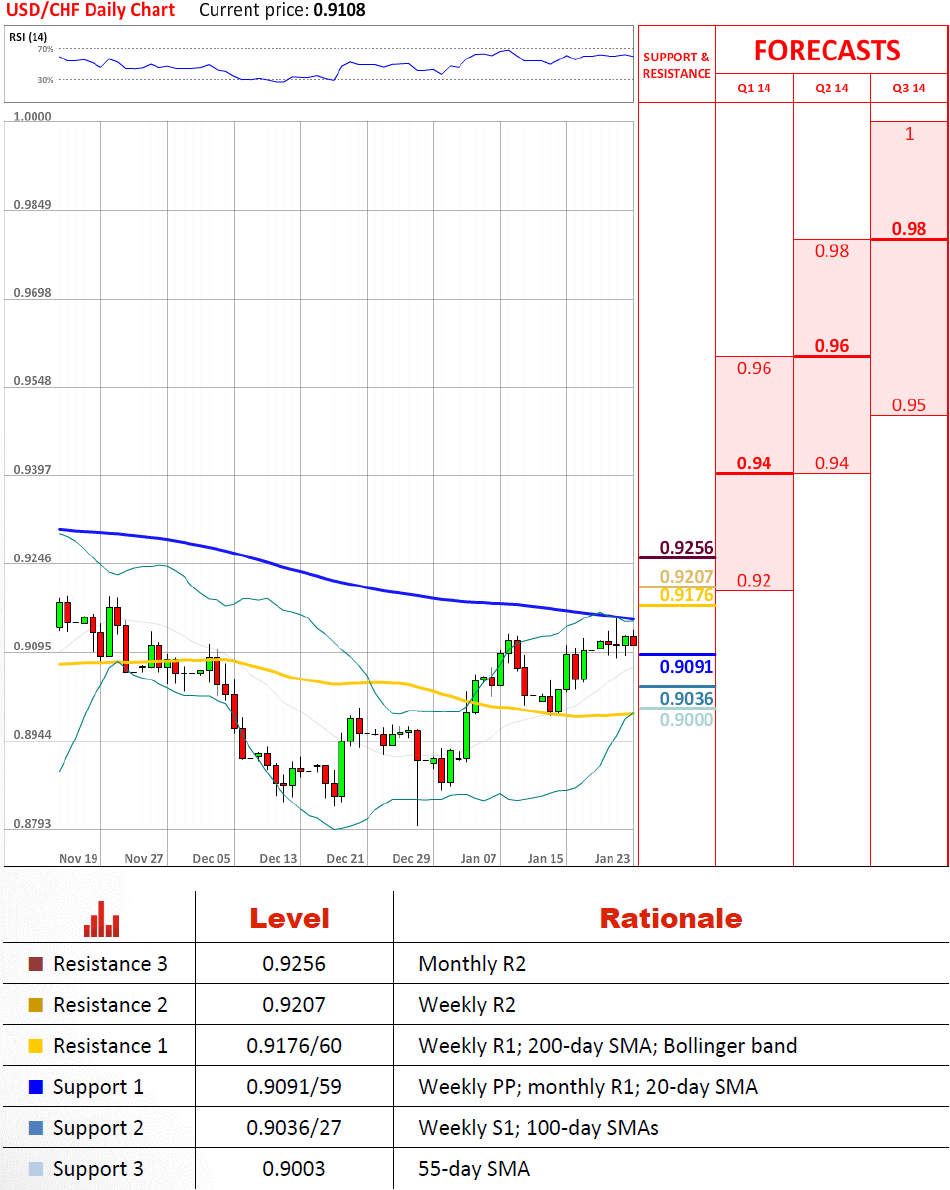Click the 55-day SMA rationale cell
Screen dimensions: 950x1190
pos(473,1169)
